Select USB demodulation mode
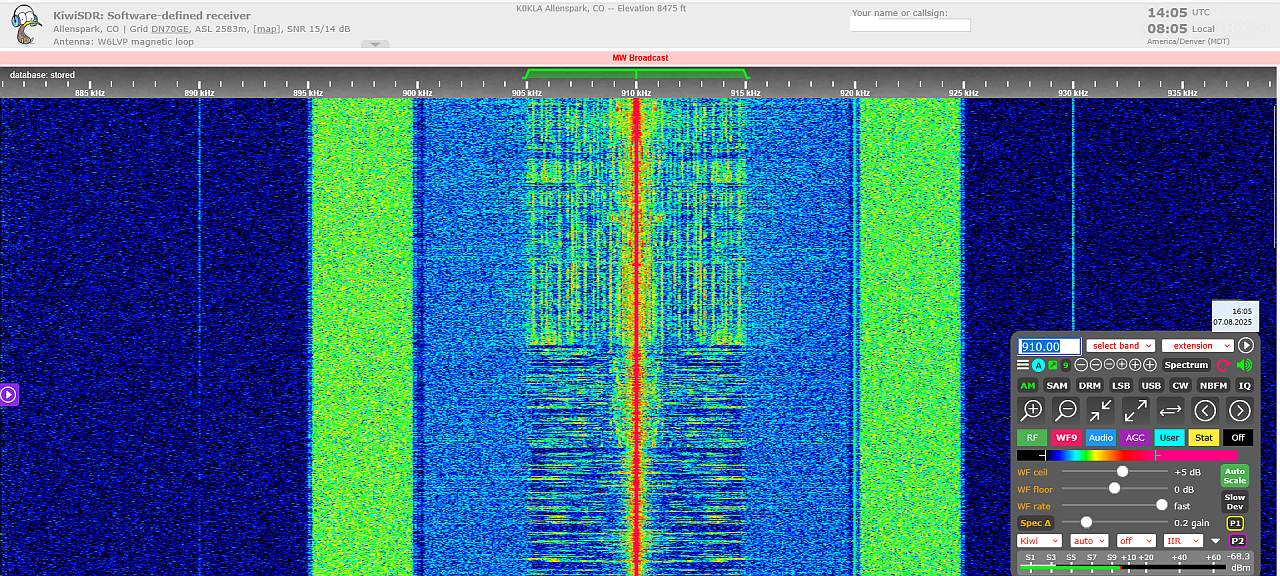 pyautogui.click(x=1151, y=385)
